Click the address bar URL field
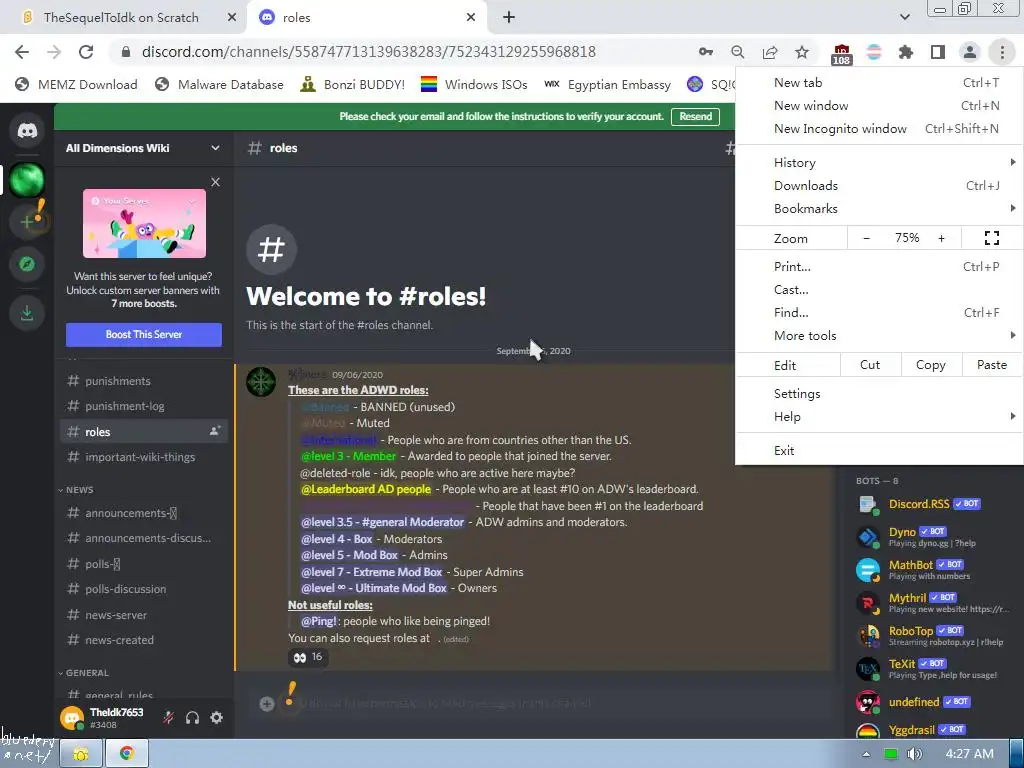 point(368,52)
